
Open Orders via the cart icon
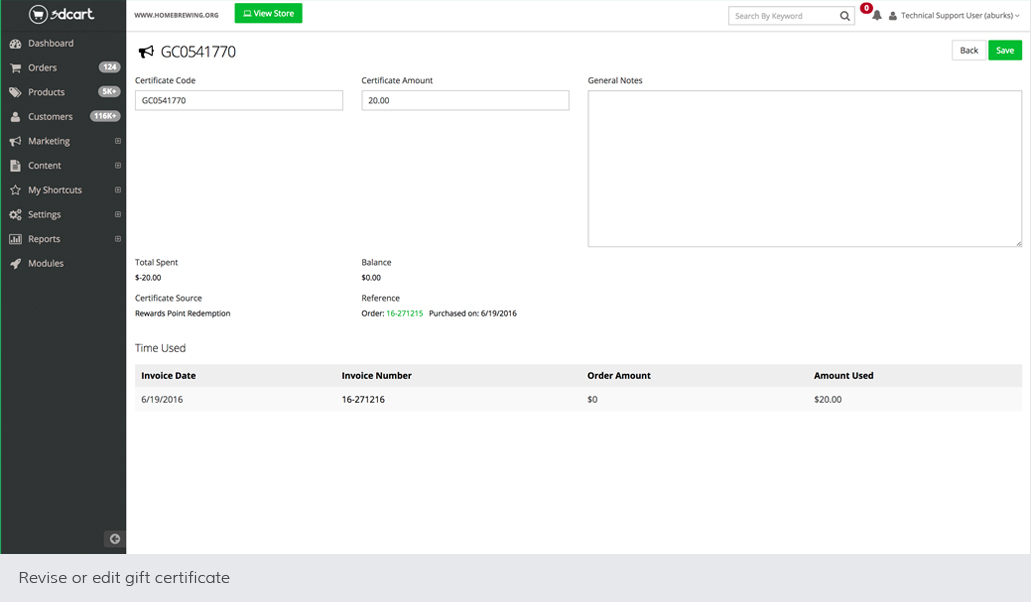(x=16, y=68)
